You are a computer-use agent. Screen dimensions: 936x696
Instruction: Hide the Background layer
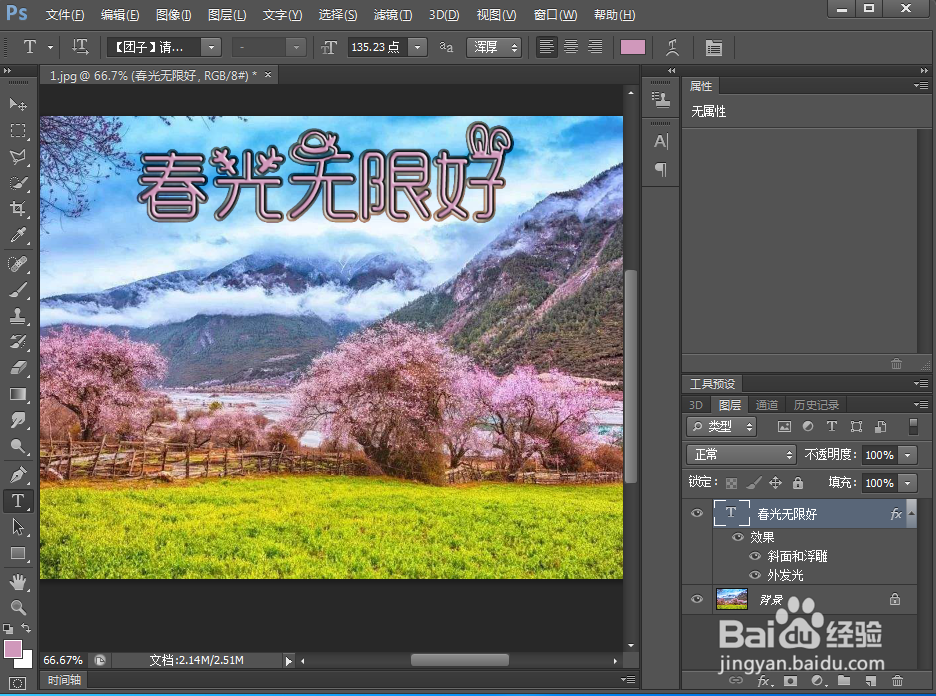pyautogui.click(x=697, y=598)
